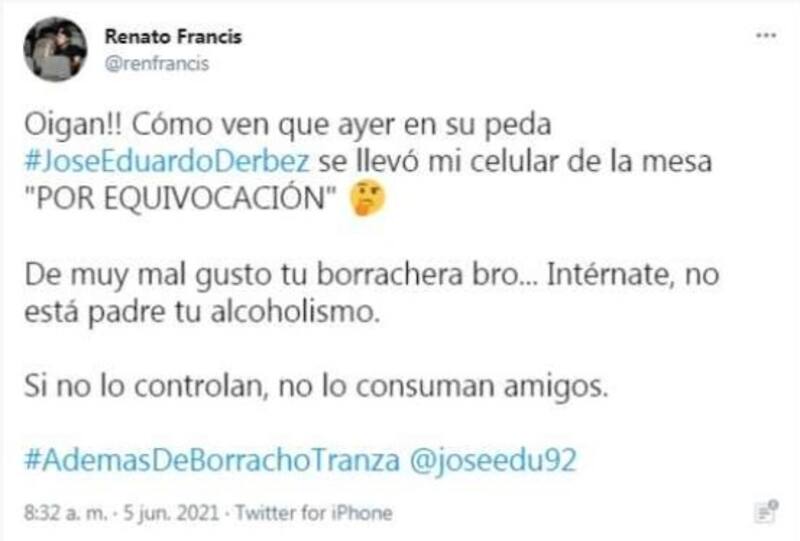800x541 pixels.
Task: Click the 5 jun. 2021 date
Action: coord(171,512)
